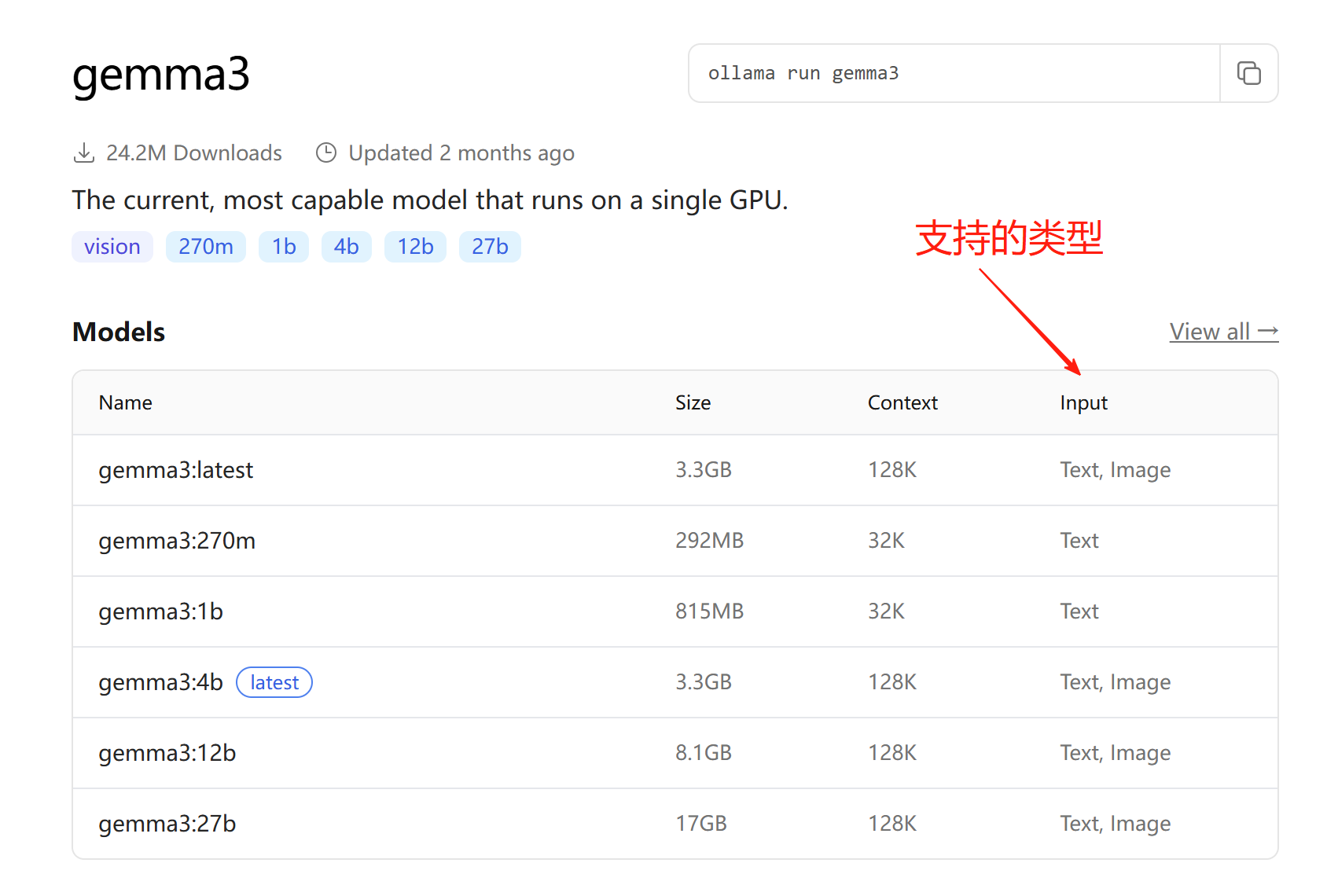Click the Text input in gemma3:270m row
Image resolution: width=1327 pixels, height=896 pixels.
tap(1079, 541)
